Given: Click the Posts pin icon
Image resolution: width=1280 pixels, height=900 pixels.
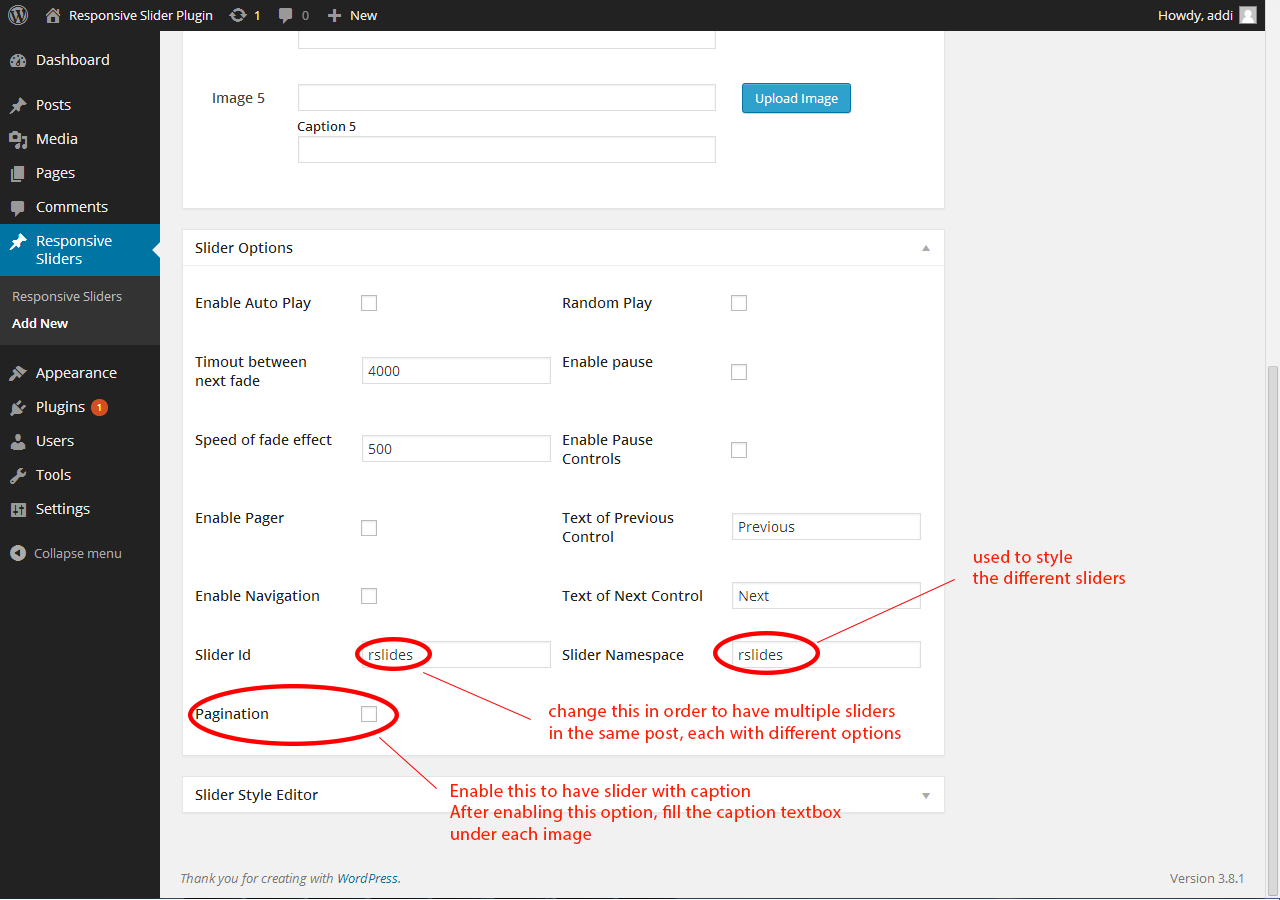Looking at the screenshot, I should [18, 105].
